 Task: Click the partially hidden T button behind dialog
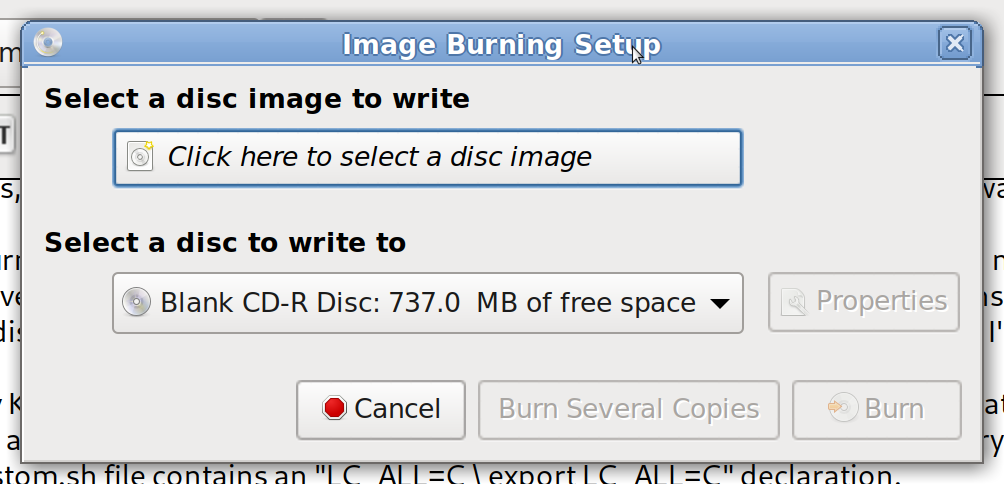tap(5, 133)
